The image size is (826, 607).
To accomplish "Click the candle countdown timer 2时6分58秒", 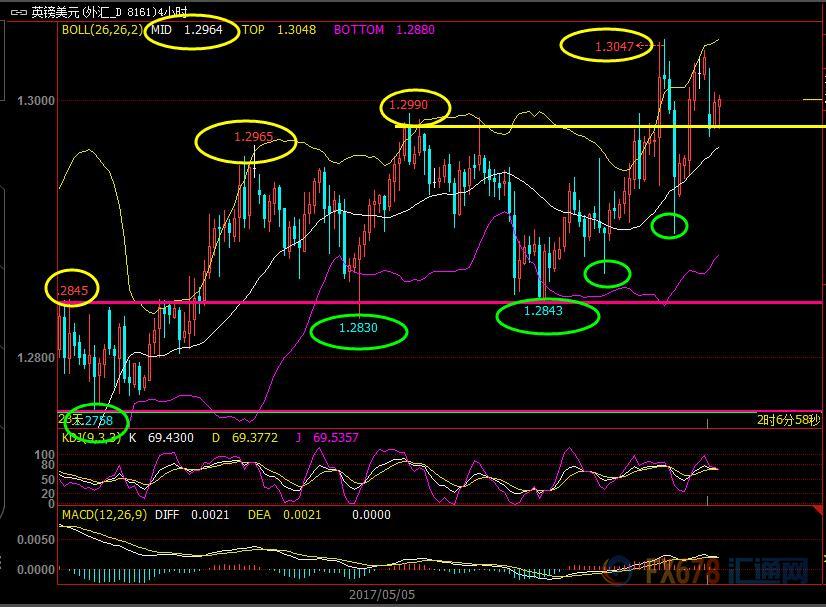I will point(789,421).
